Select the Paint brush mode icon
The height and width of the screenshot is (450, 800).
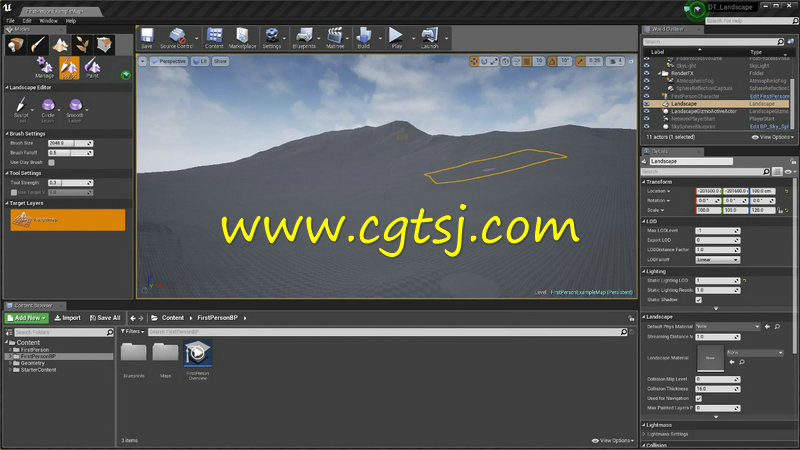coord(38,45)
